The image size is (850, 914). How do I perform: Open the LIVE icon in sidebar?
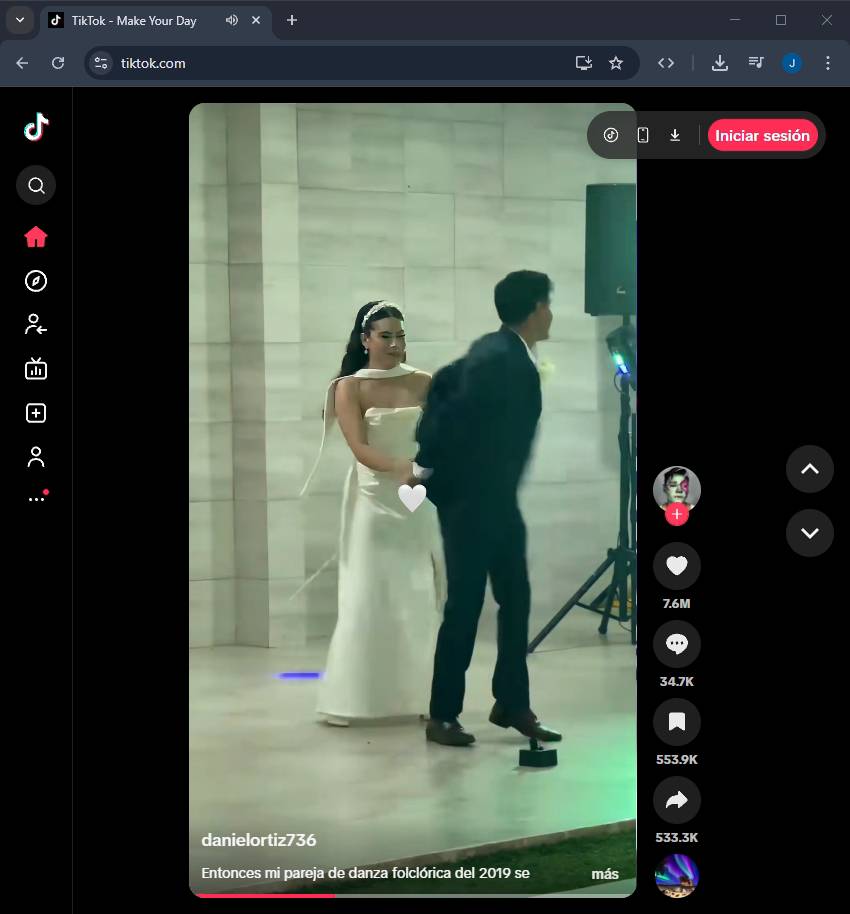point(36,369)
